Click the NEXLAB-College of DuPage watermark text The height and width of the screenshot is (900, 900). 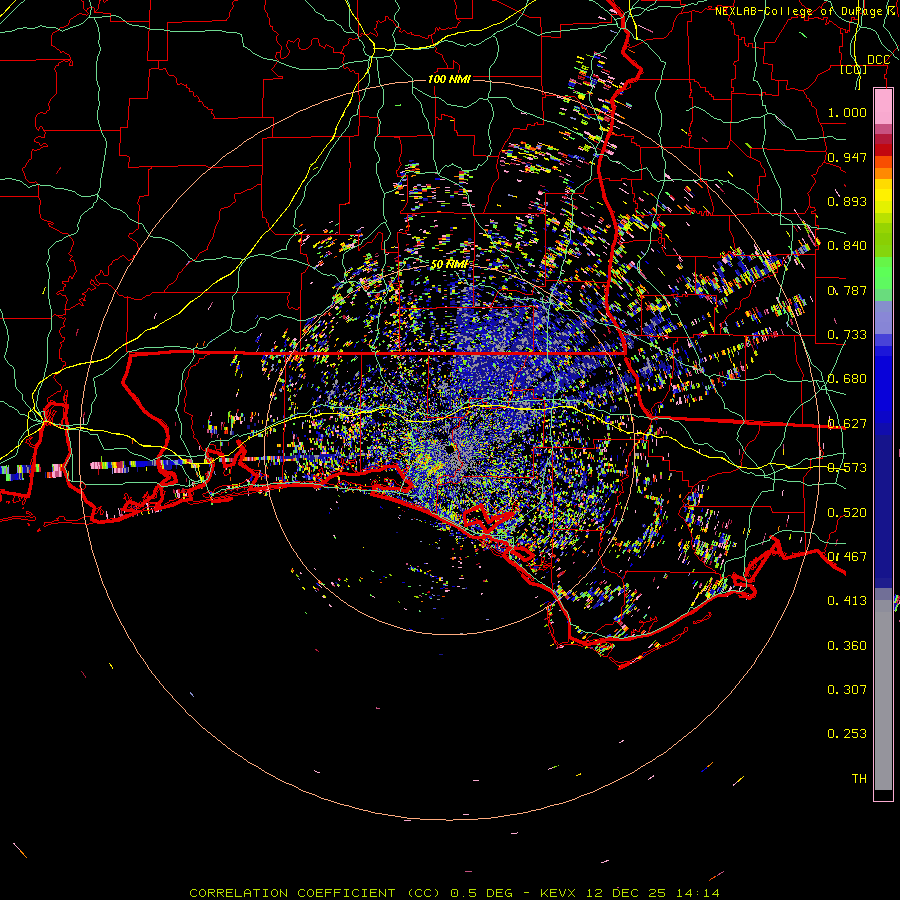pyautogui.click(x=807, y=11)
